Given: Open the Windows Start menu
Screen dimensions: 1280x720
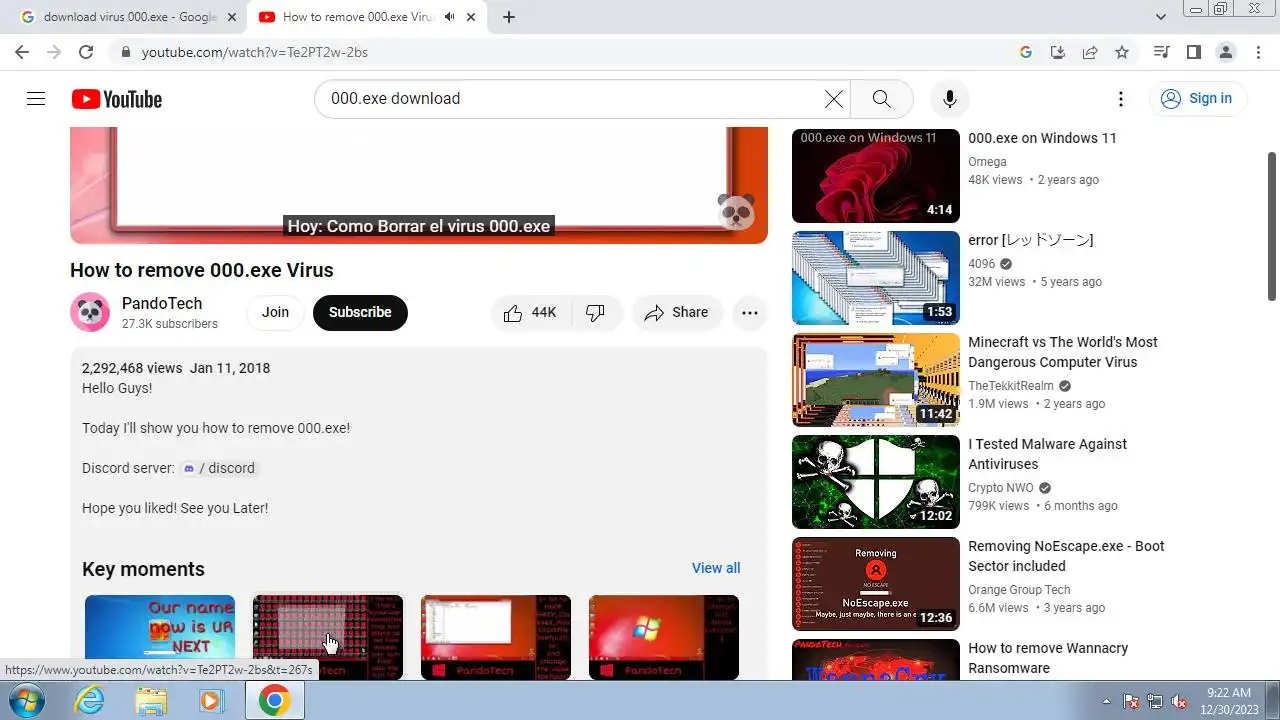Looking at the screenshot, I should pyautogui.click(x=26, y=700).
